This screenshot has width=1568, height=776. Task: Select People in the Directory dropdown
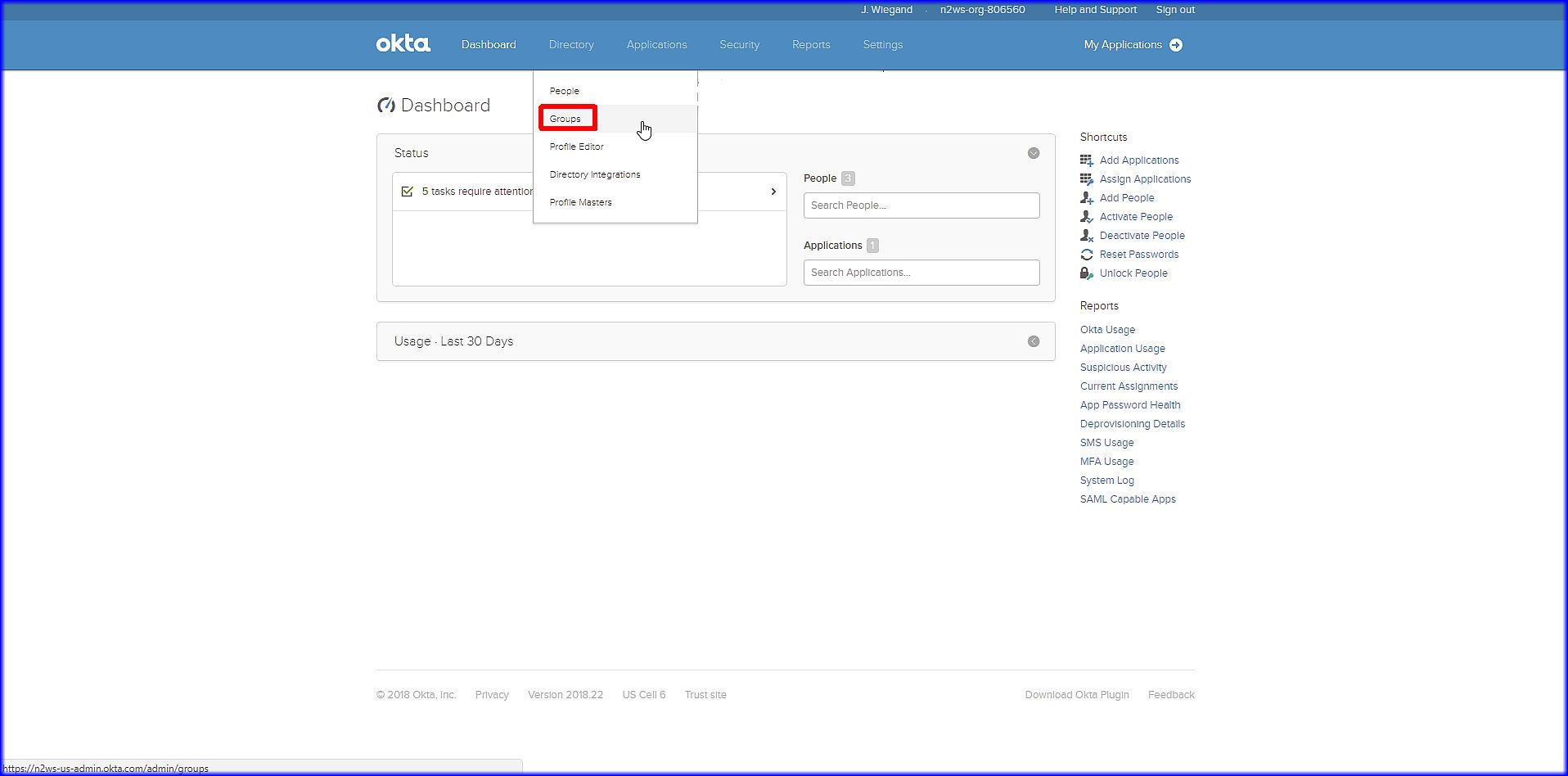click(565, 91)
